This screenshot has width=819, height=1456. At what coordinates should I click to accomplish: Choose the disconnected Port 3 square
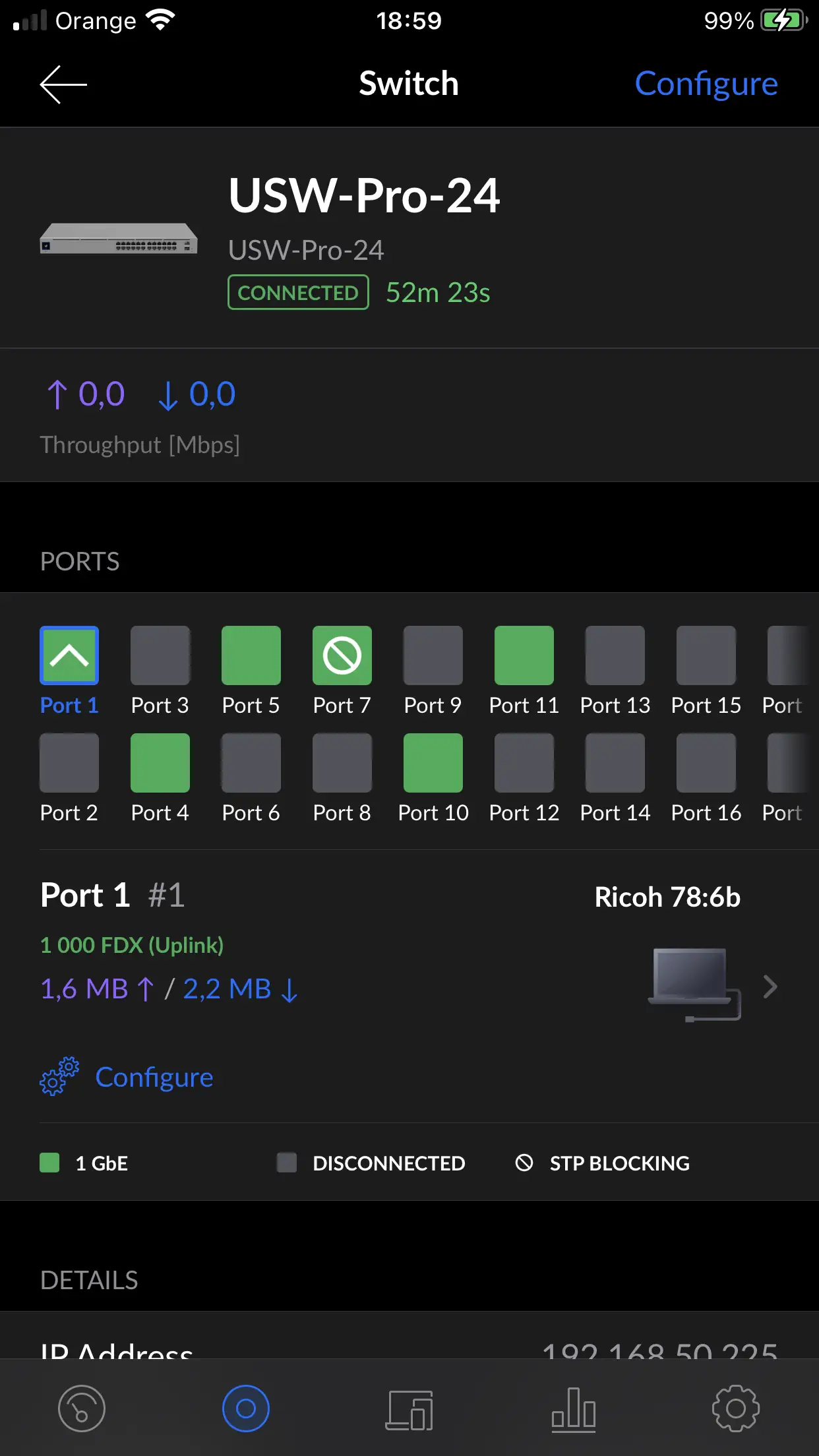160,655
